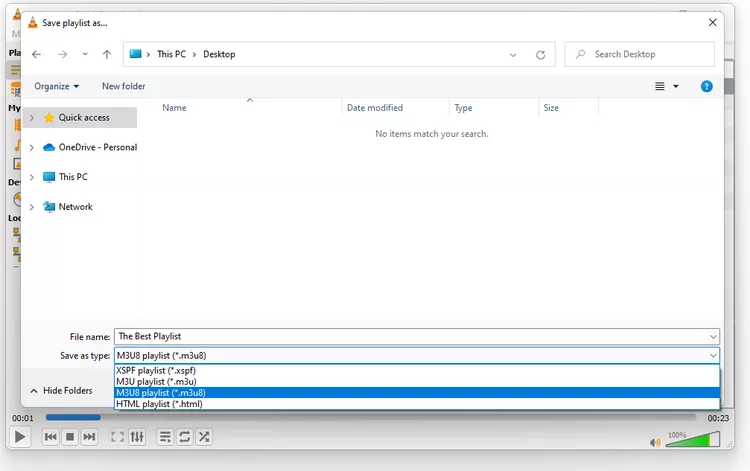Expand the Quick access tree node
Image resolution: width=750 pixels, height=471 pixels.
click(31, 118)
